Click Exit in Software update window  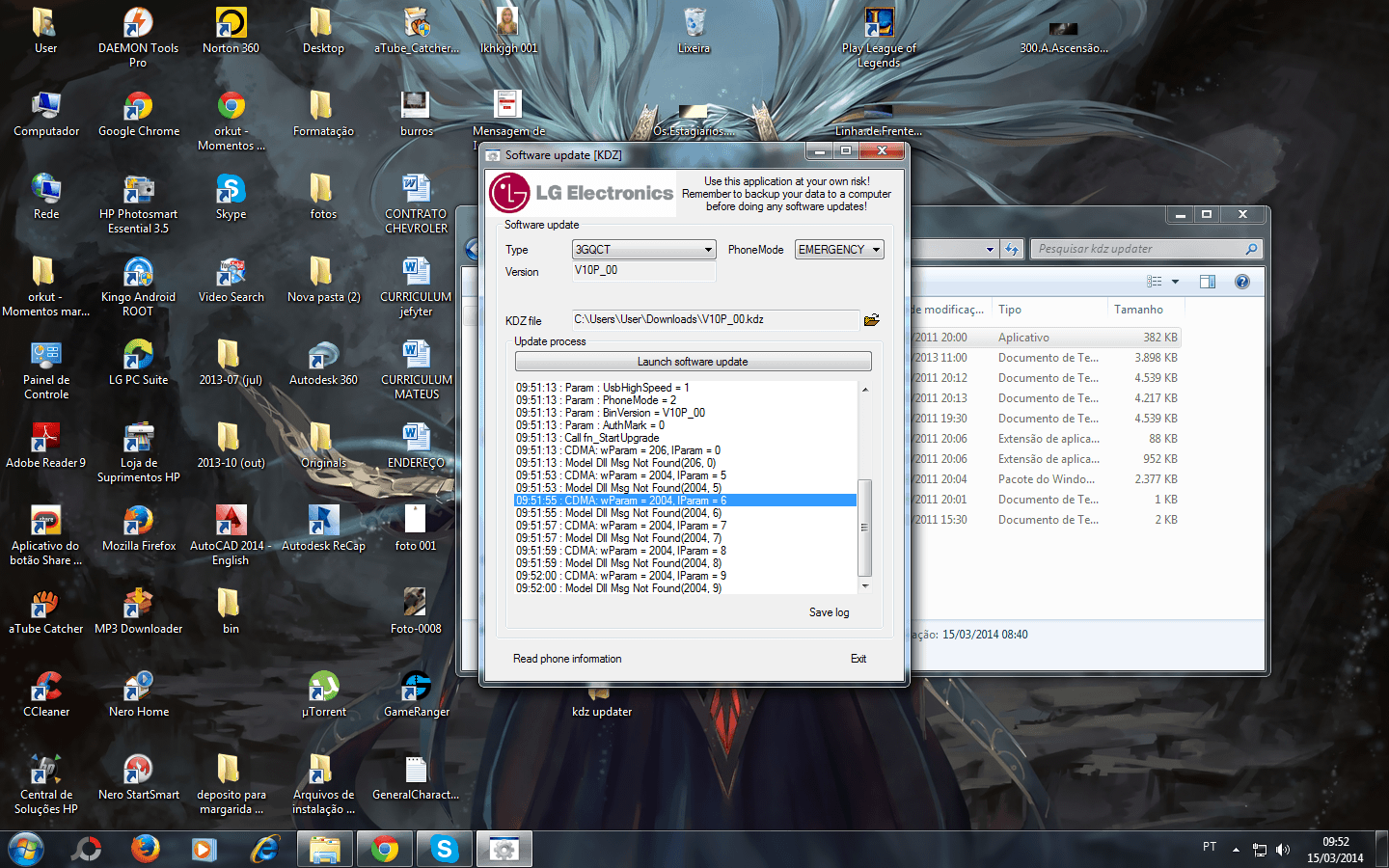(x=858, y=659)
